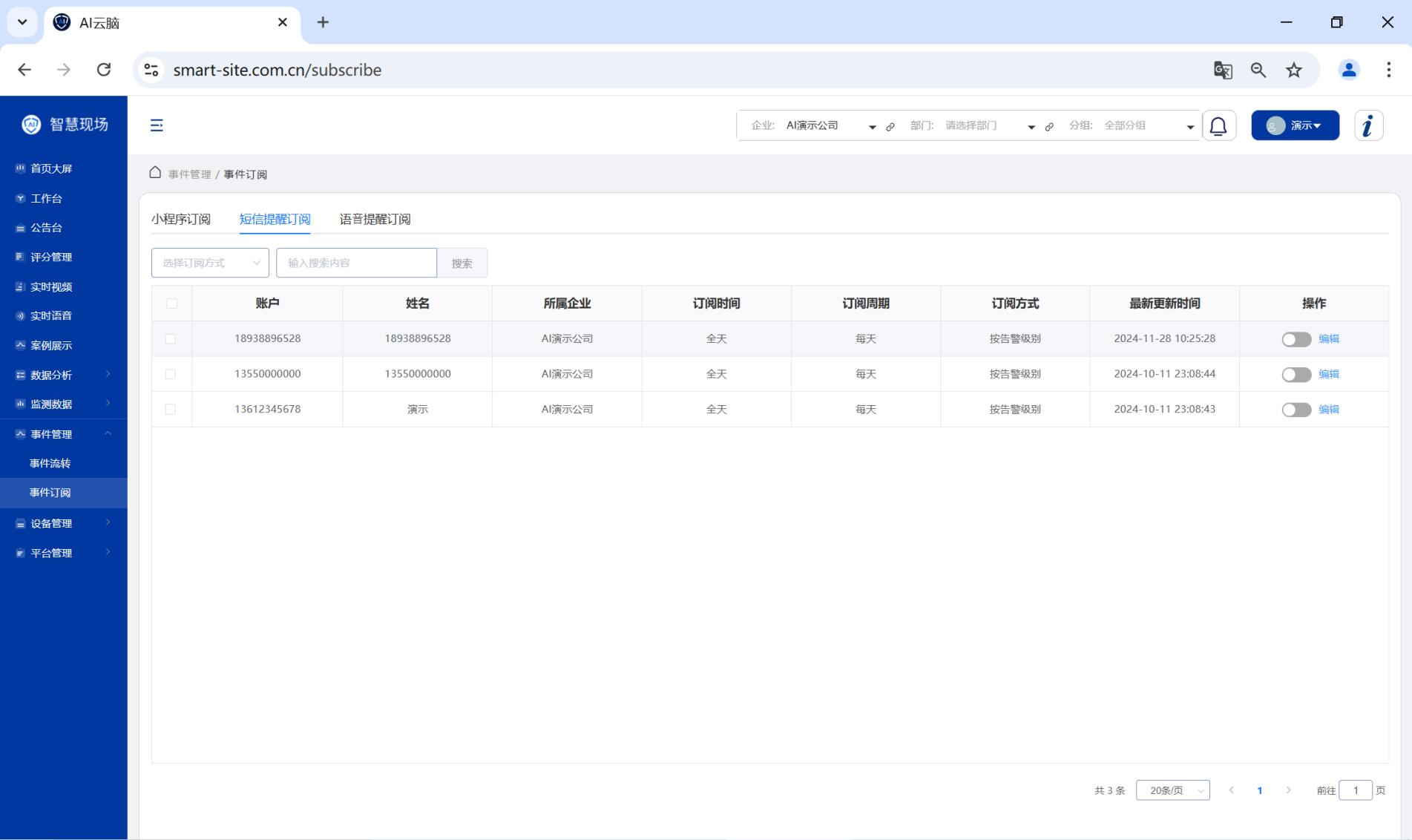Tick the checkbox for account 18938896528

click(171, 339)
